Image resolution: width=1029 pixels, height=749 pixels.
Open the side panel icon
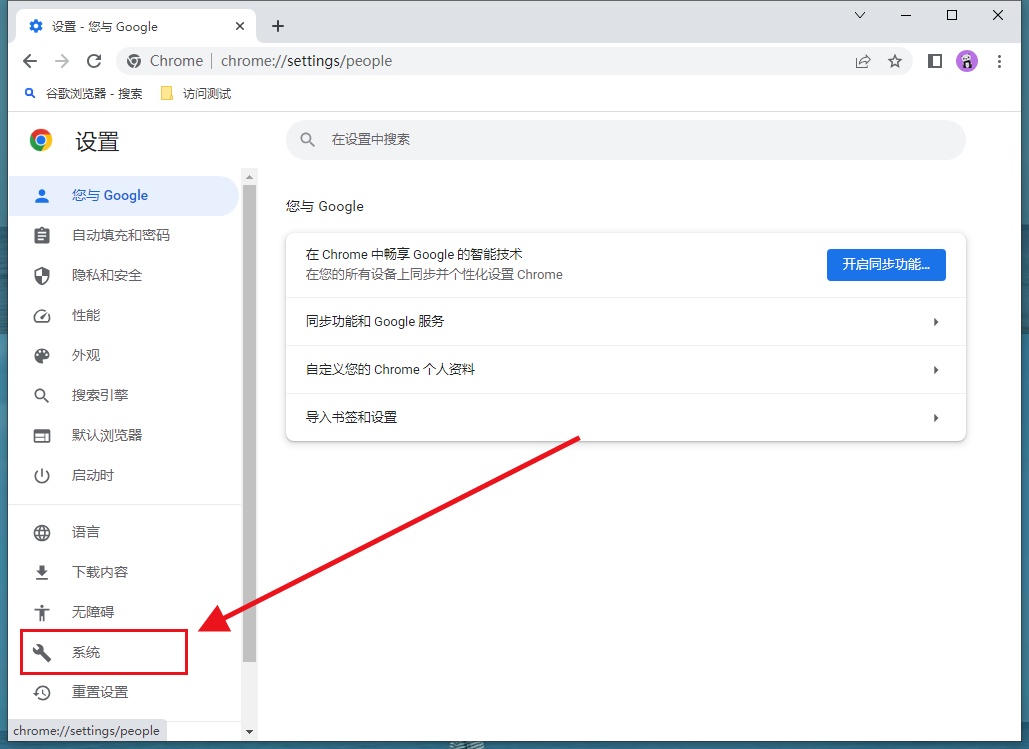934,61
